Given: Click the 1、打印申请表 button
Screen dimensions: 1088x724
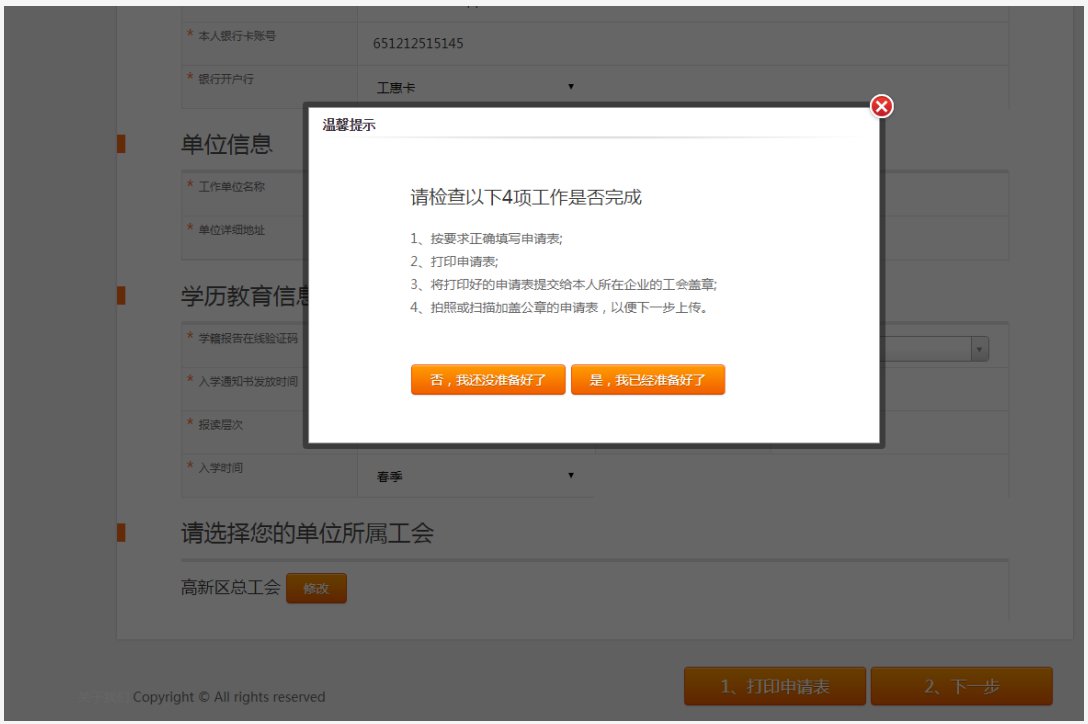Looking at the screenshot, I should click(774, 687).
